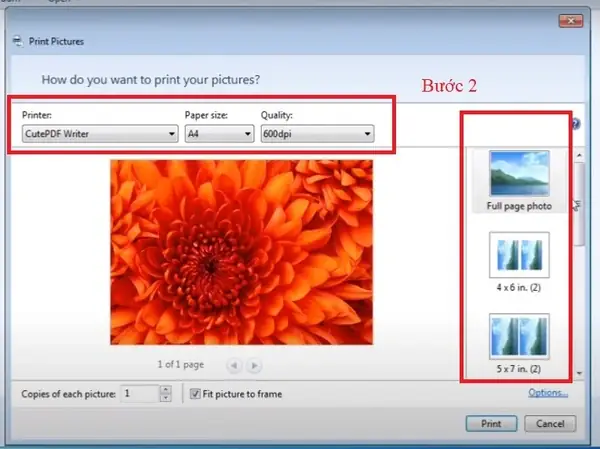This screenshot has height=449, width=600.
Task: Click the Print Pictures printer icon in title
Action: (18, 41)
